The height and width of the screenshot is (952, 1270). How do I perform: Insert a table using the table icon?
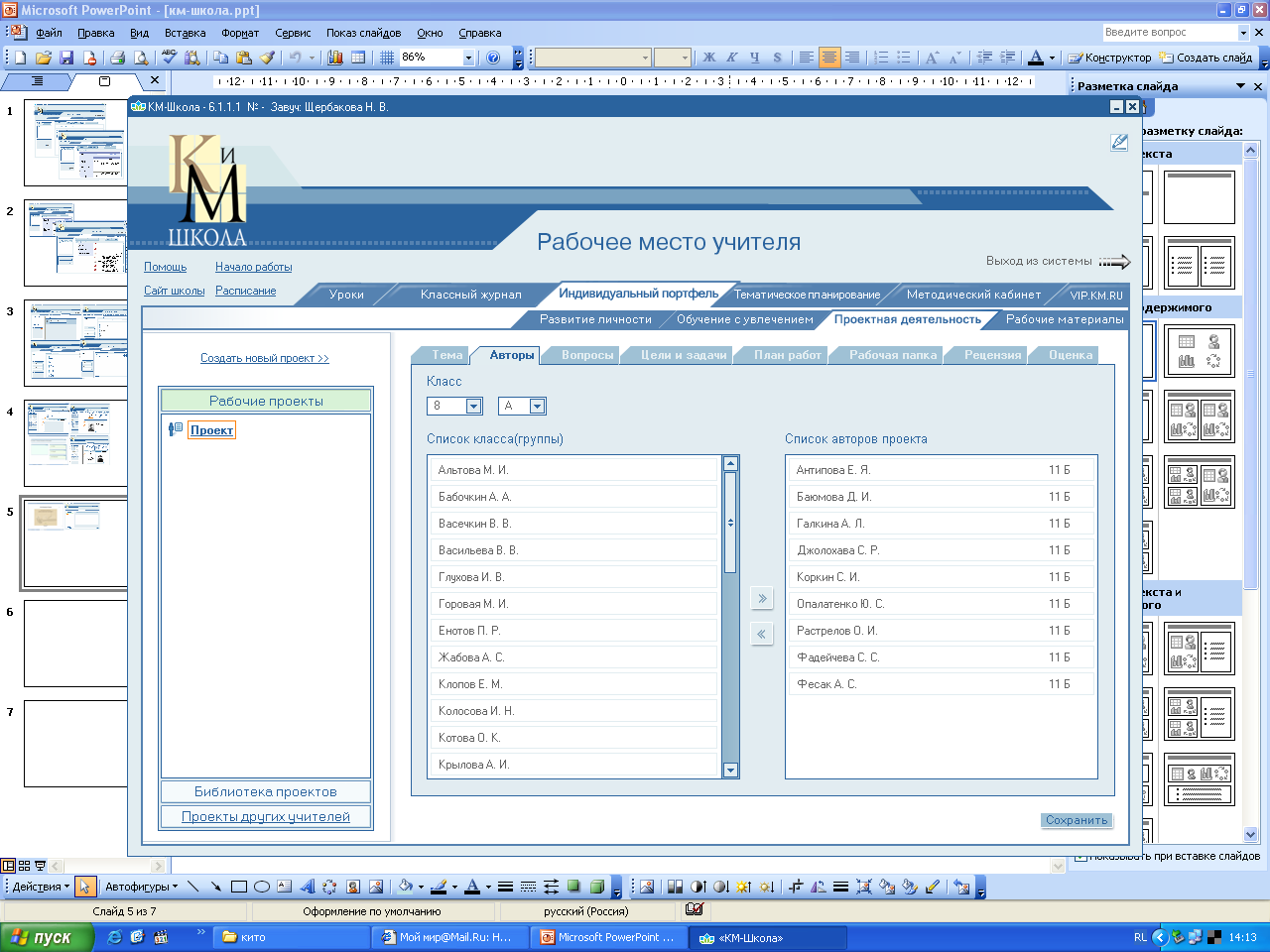click(x=358, y=58)
